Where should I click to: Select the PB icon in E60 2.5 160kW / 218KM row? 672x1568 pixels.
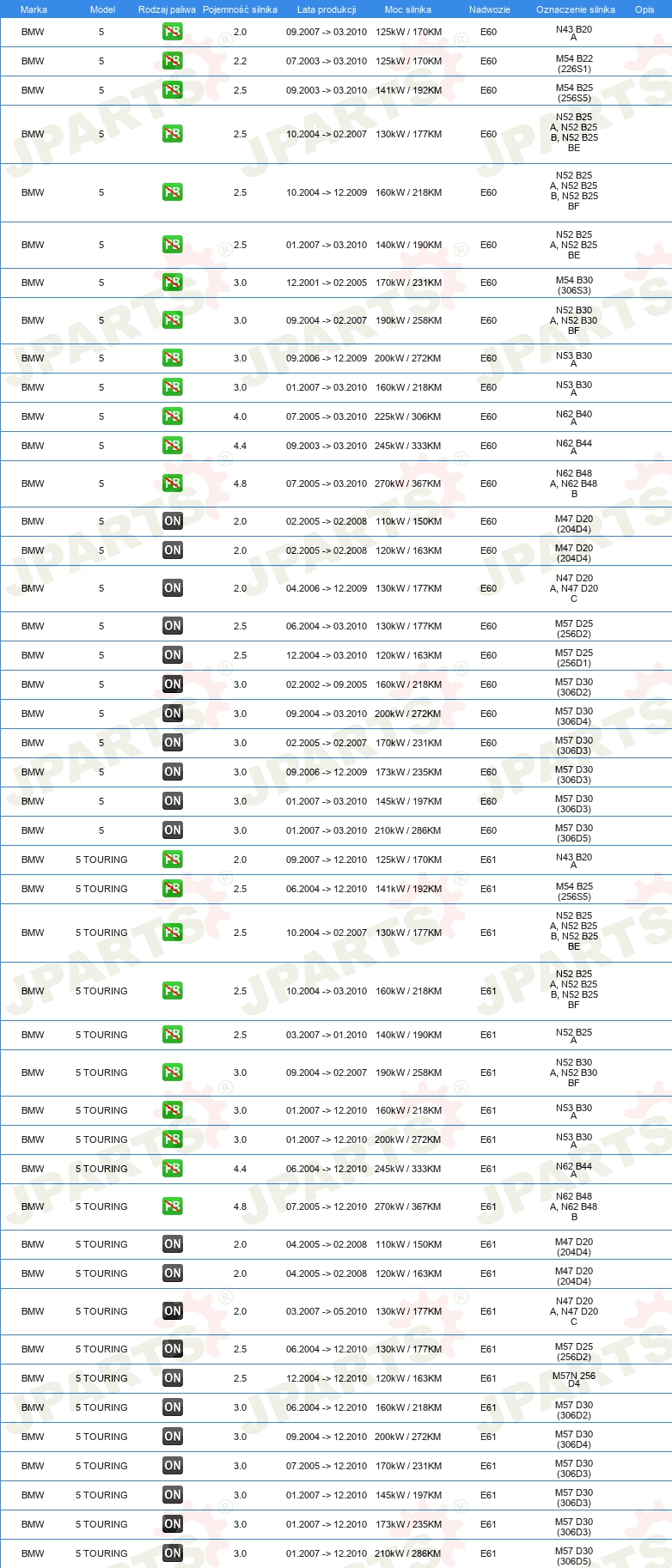(173, 192)
